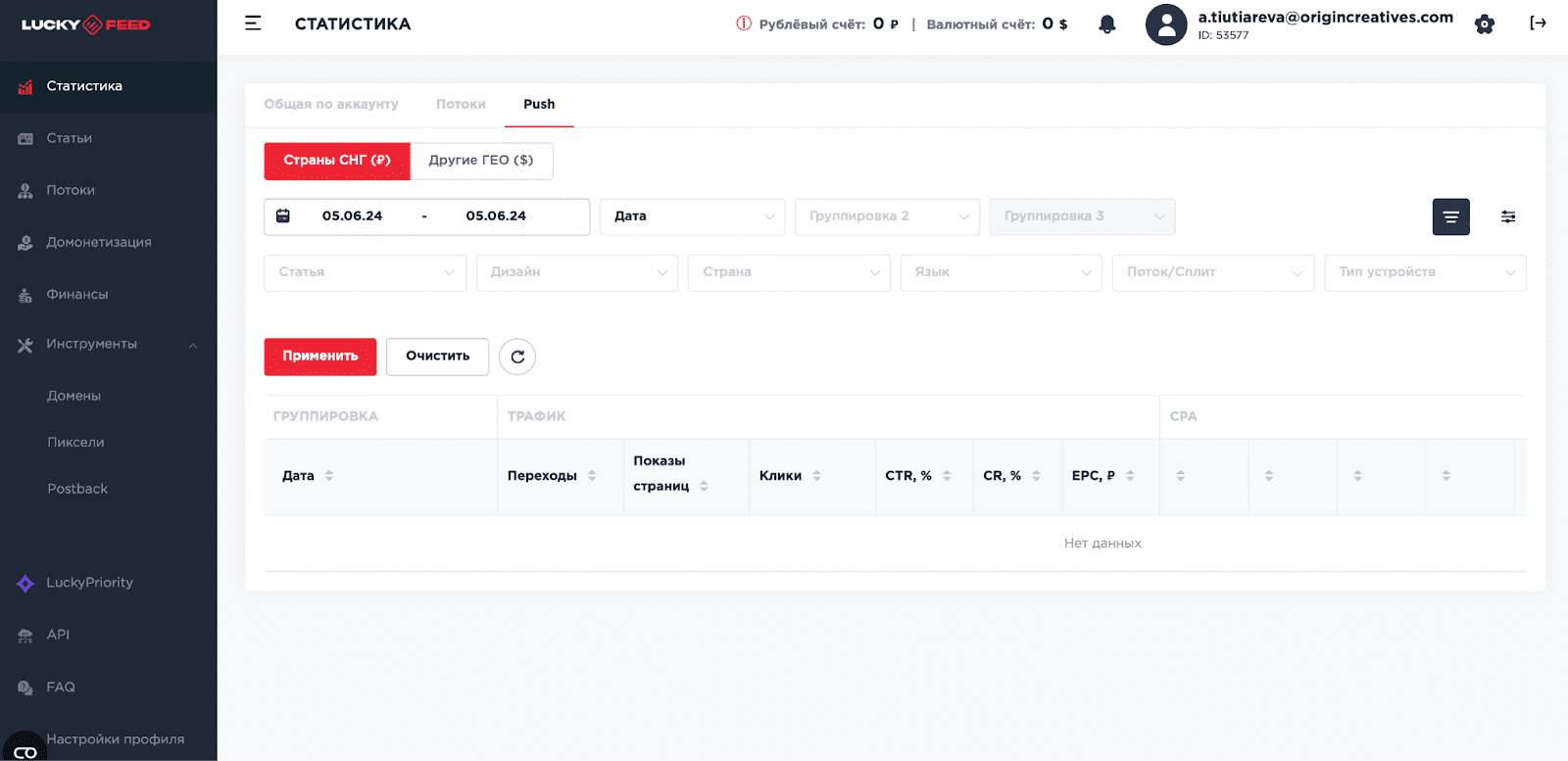The image size is (1568, 761).
Task: Click the account email a.tiutiareva@origincreatives.com
Action: [1325, 17]
